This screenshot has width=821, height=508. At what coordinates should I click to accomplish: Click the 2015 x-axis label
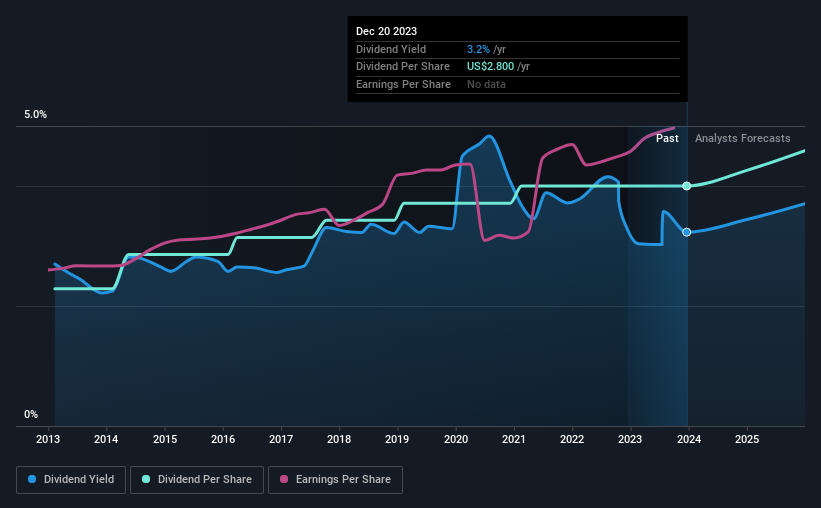coord(165,439)
